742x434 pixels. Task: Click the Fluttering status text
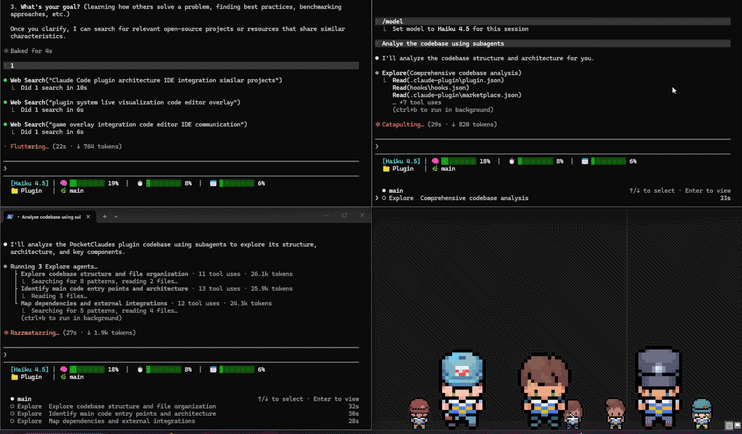click(29, 147)
